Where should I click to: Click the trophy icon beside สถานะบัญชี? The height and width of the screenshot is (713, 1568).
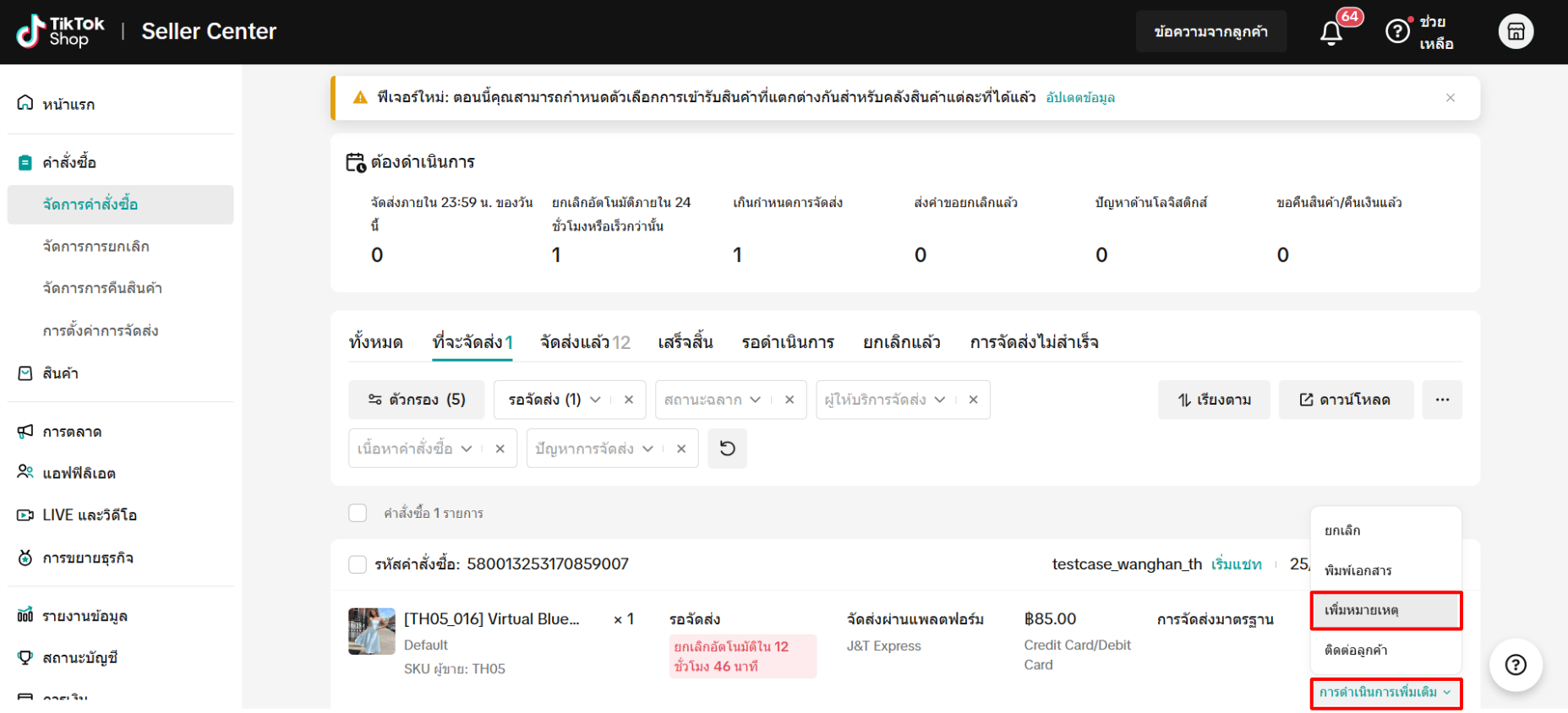25,657
